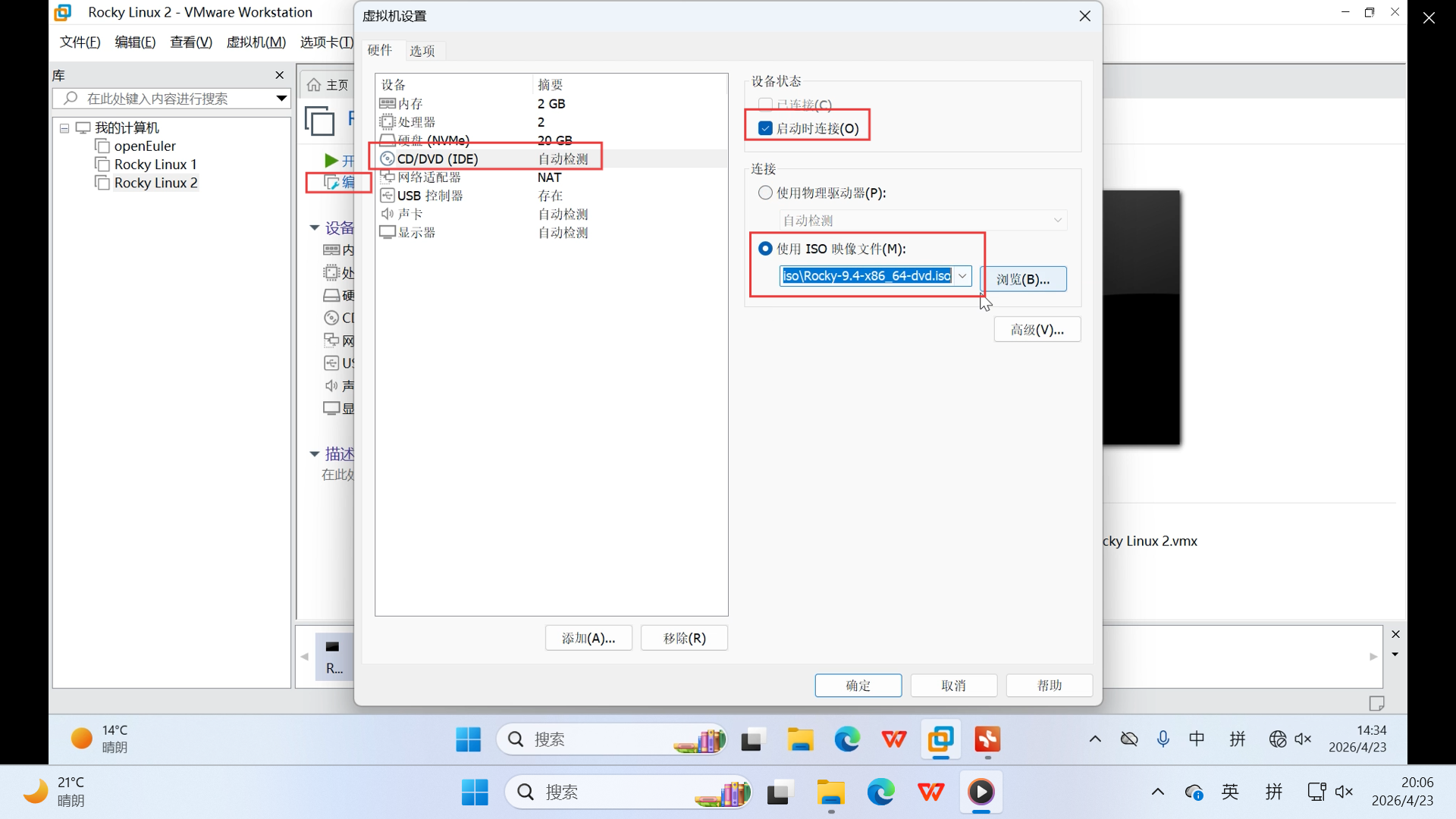Screen dimensions: 1456x819
Task: Select the 网络适配器 network adapter entry
Action: point(428,177)
